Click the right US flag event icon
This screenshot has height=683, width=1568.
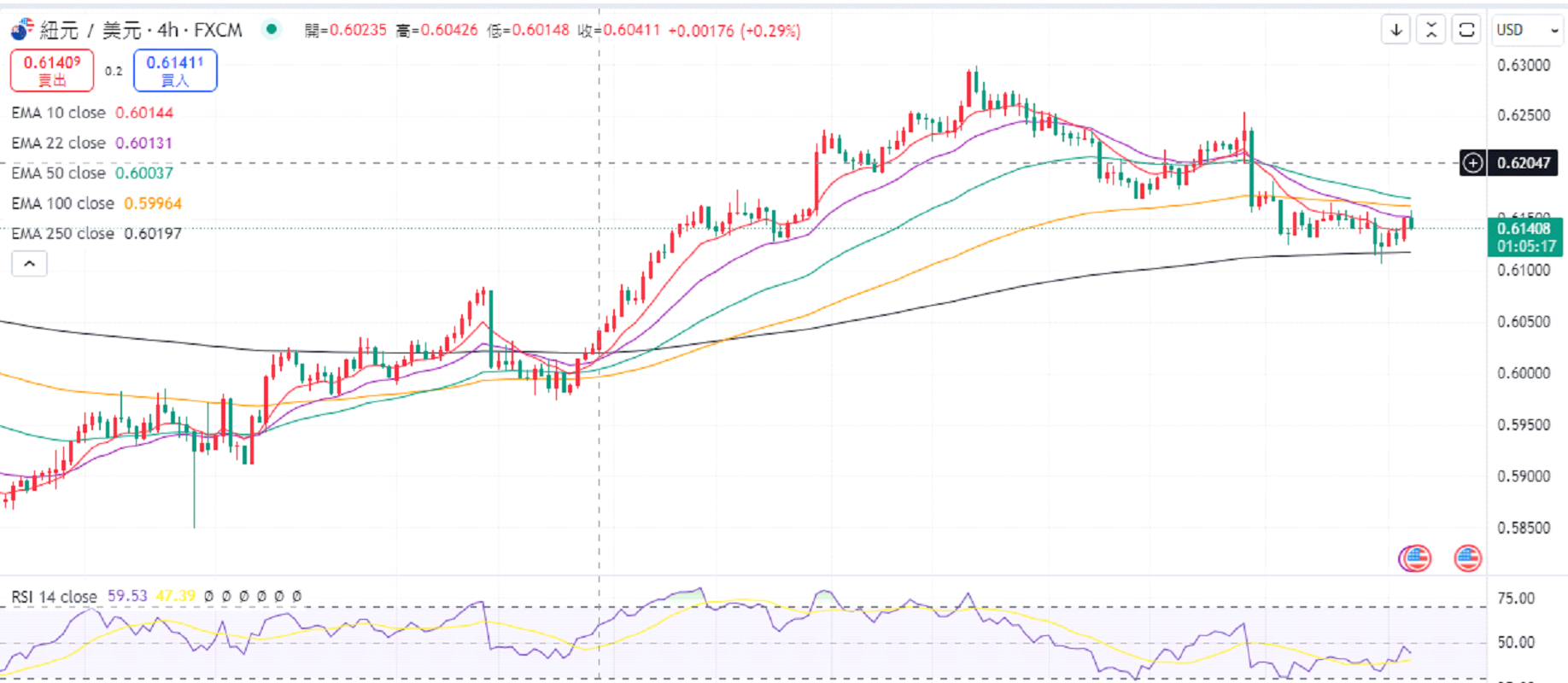(x=1467, y=558)
